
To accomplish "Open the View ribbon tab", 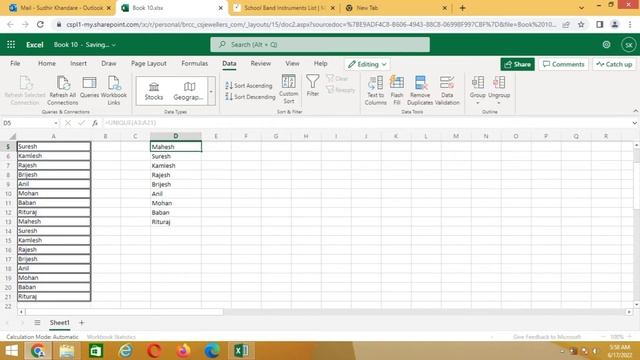I will point(292,63).
